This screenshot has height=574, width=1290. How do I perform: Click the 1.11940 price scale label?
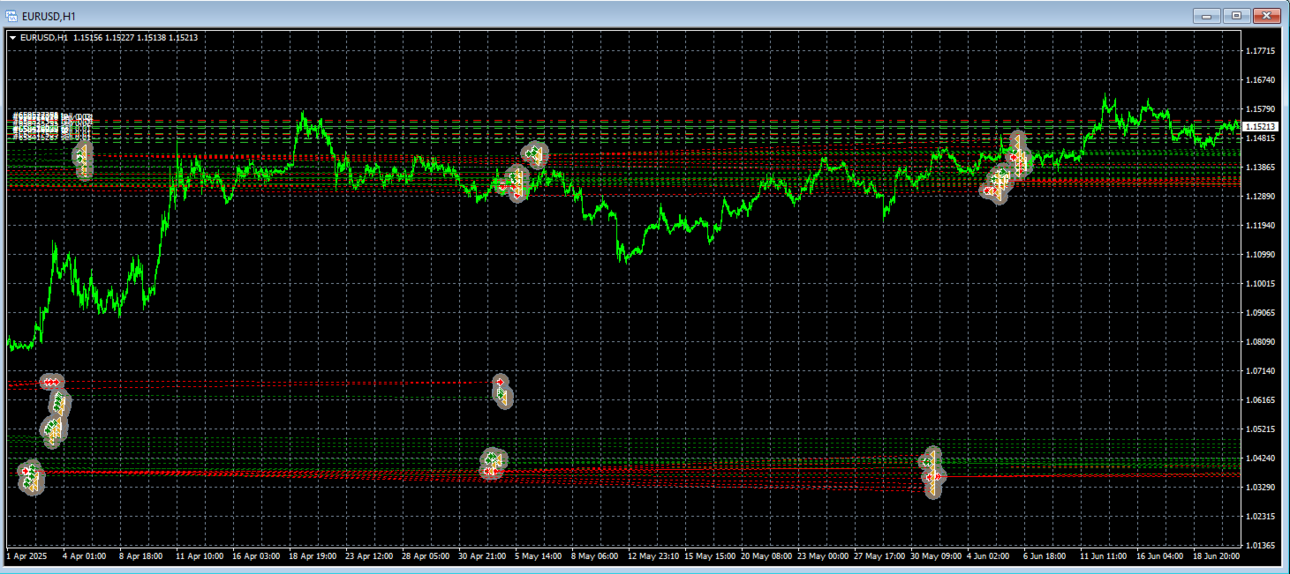tap(1262, 226)
